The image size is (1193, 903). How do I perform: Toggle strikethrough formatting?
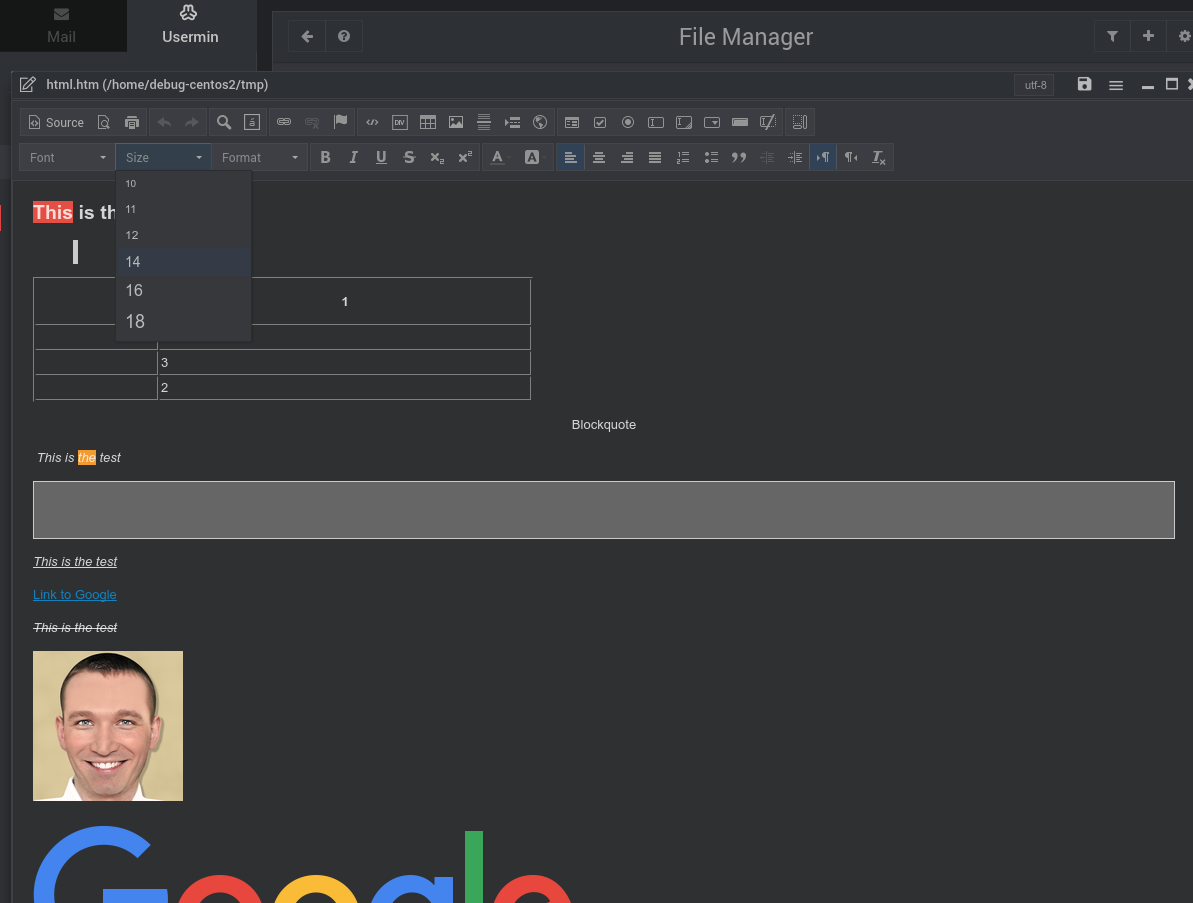coord(409,157)
